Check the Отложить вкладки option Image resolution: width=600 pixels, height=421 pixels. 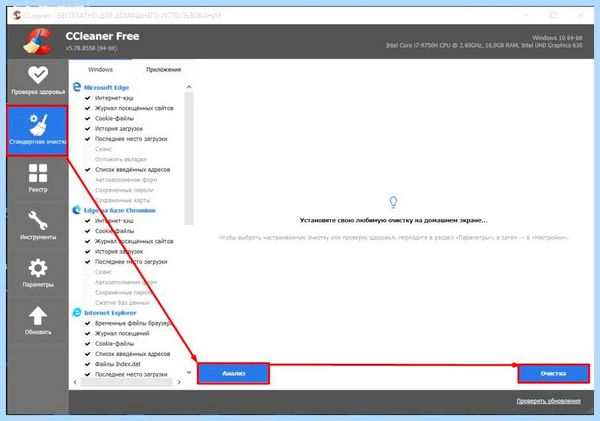pos(88,159)
